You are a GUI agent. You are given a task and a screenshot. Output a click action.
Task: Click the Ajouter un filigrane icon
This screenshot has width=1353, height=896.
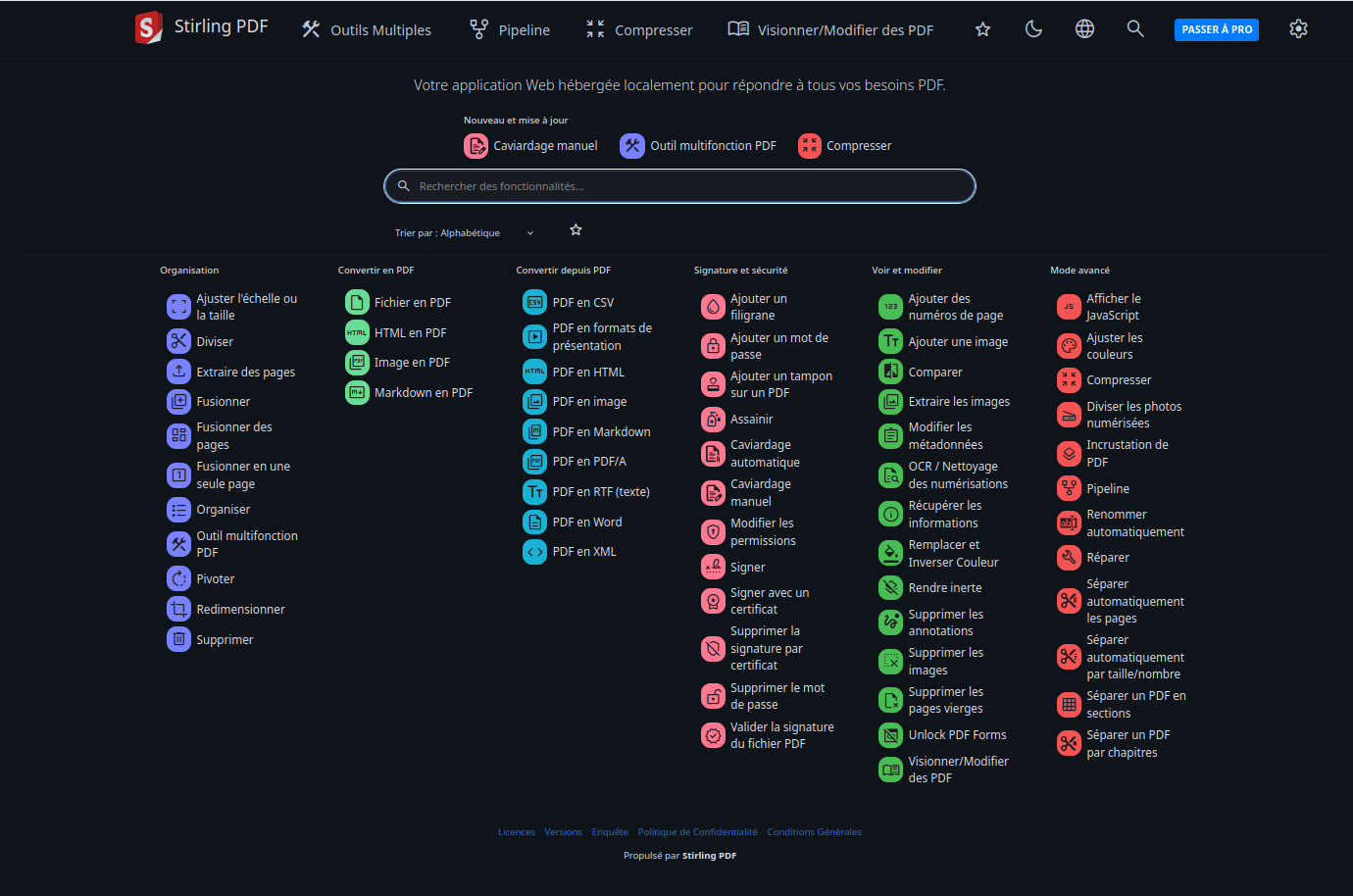713,307
